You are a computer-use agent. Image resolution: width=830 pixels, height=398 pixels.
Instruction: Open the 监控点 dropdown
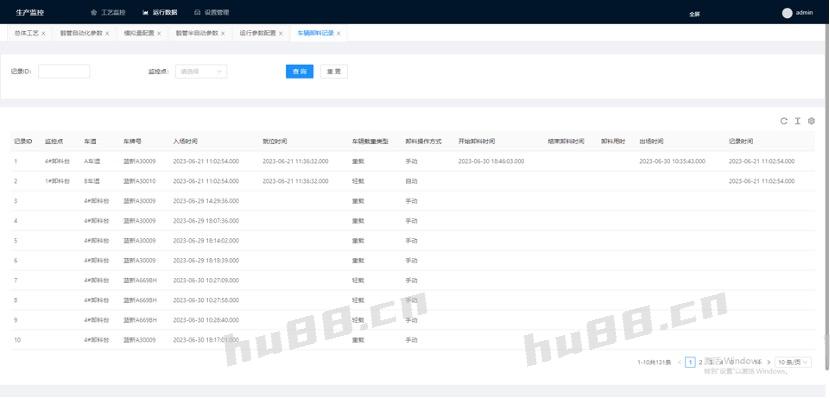(x=201, y=71)
